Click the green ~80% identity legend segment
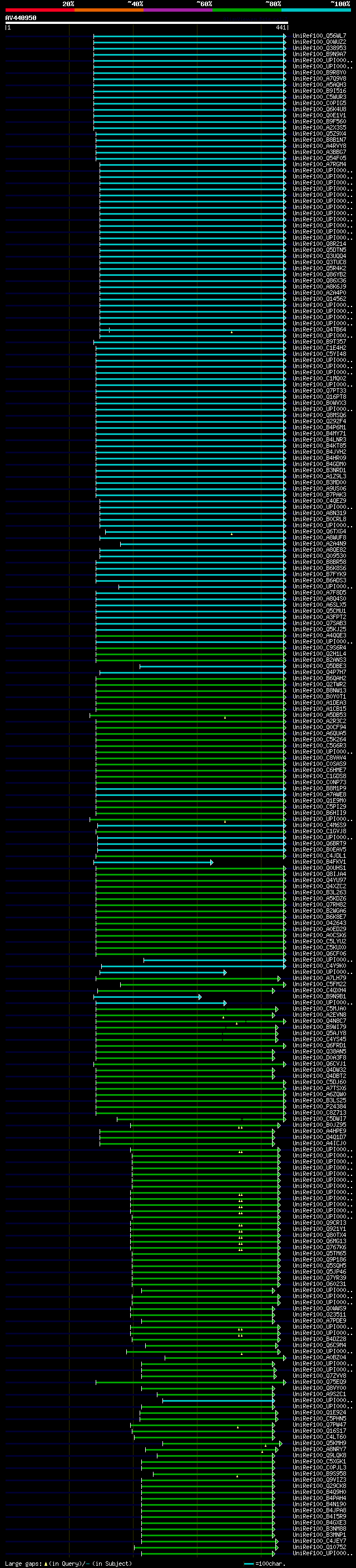 [x=247, y=10]
